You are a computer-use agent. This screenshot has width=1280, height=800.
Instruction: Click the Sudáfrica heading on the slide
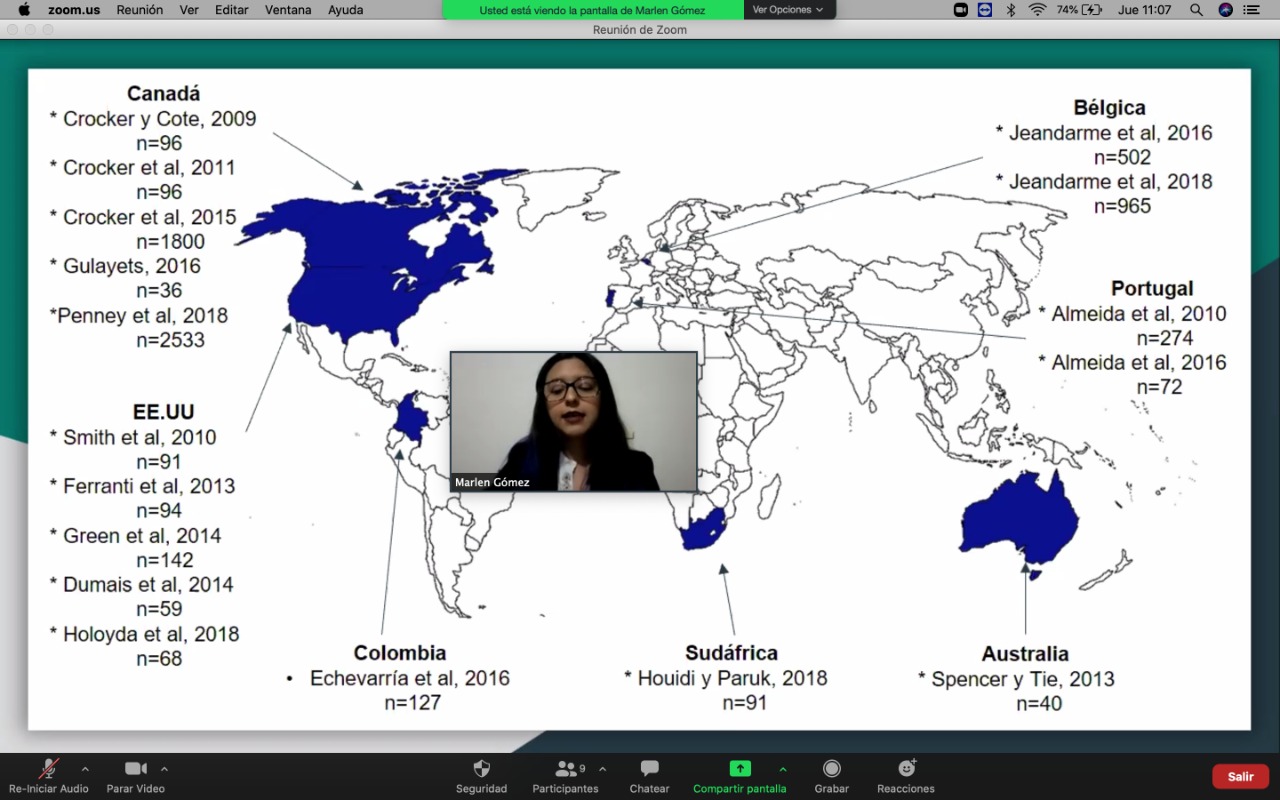(731, 653)
